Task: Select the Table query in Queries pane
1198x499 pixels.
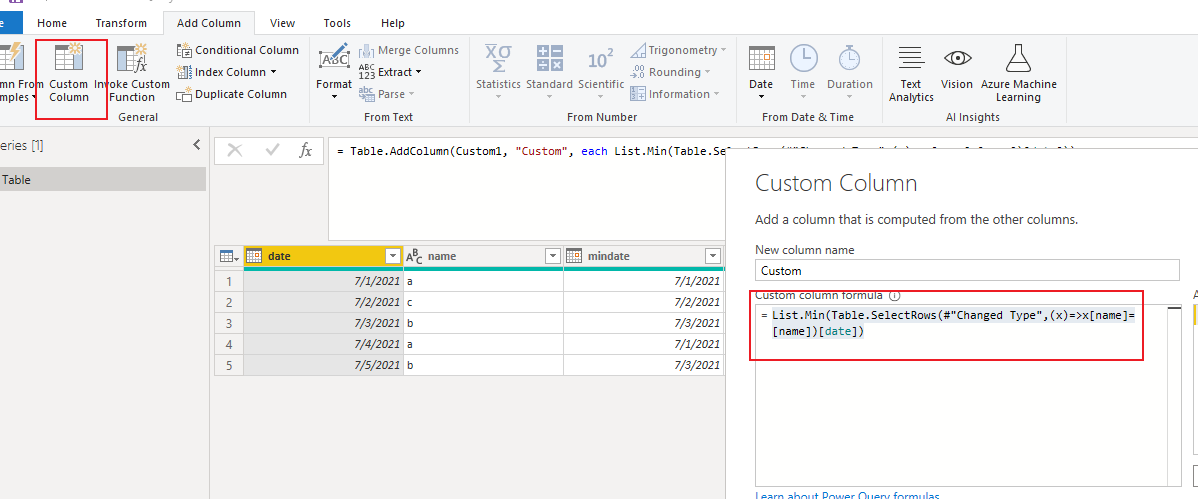Action: pos(102,180)
